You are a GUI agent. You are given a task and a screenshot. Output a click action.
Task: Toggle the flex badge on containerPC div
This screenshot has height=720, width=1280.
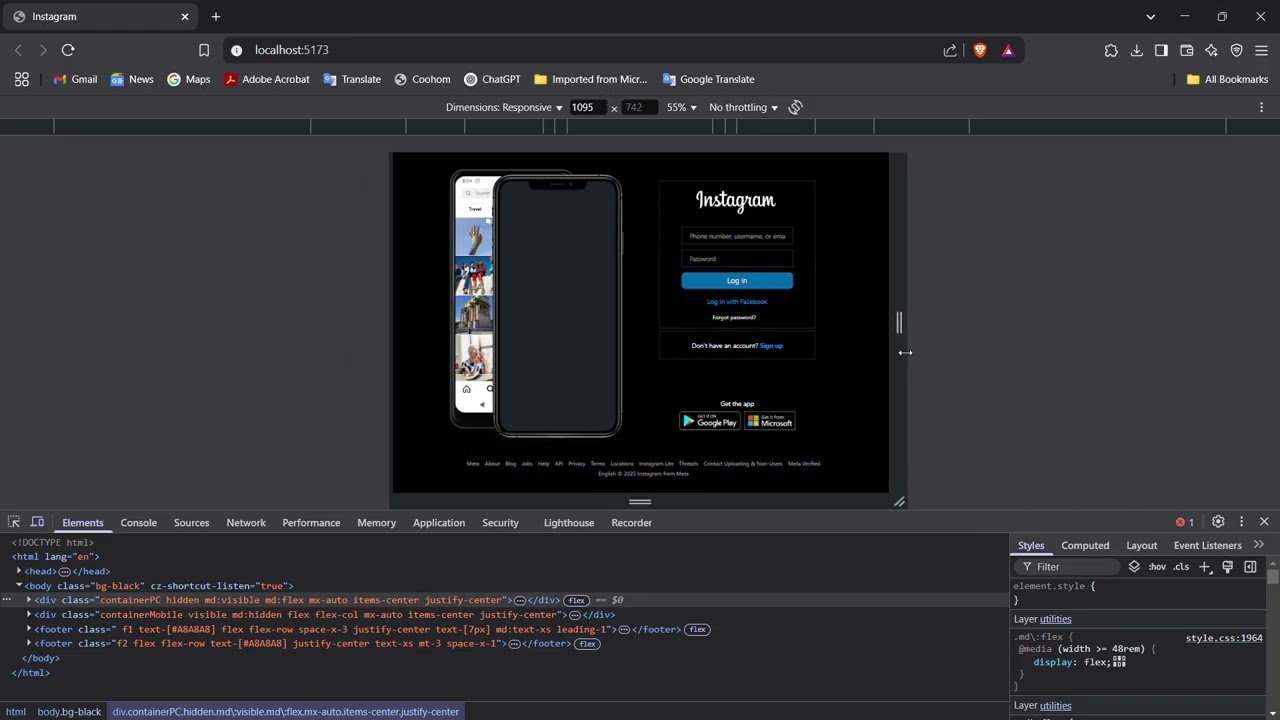(x=577, y=600)
